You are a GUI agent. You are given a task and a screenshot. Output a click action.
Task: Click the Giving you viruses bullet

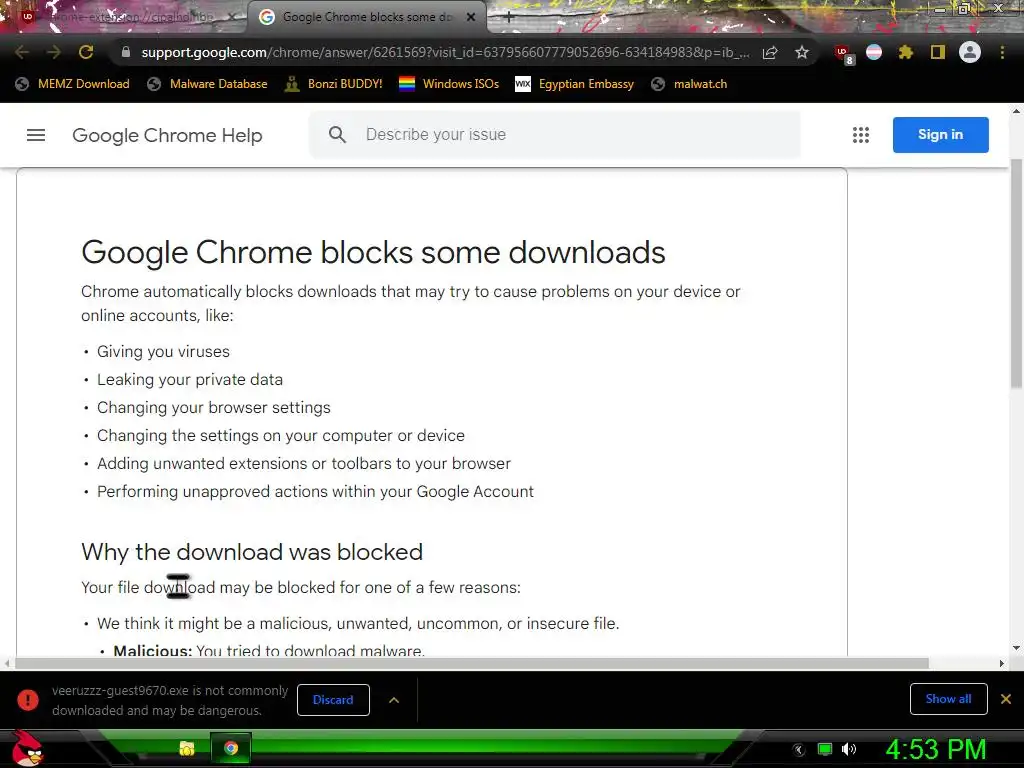(163, 351)
